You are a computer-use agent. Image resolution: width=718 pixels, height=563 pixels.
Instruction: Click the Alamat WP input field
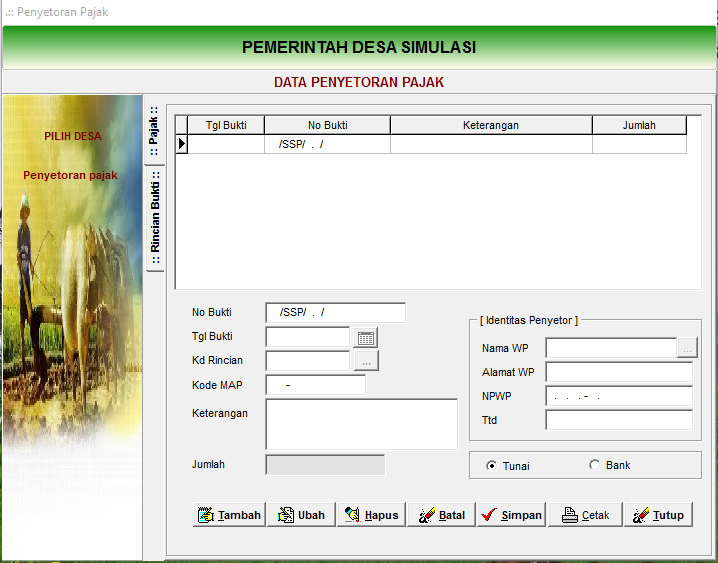pos(618,372)
